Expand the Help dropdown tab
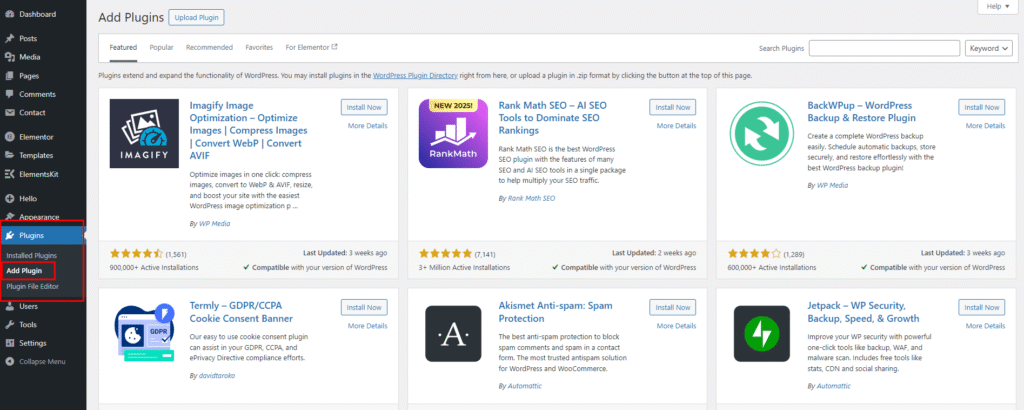 (998, 7)
